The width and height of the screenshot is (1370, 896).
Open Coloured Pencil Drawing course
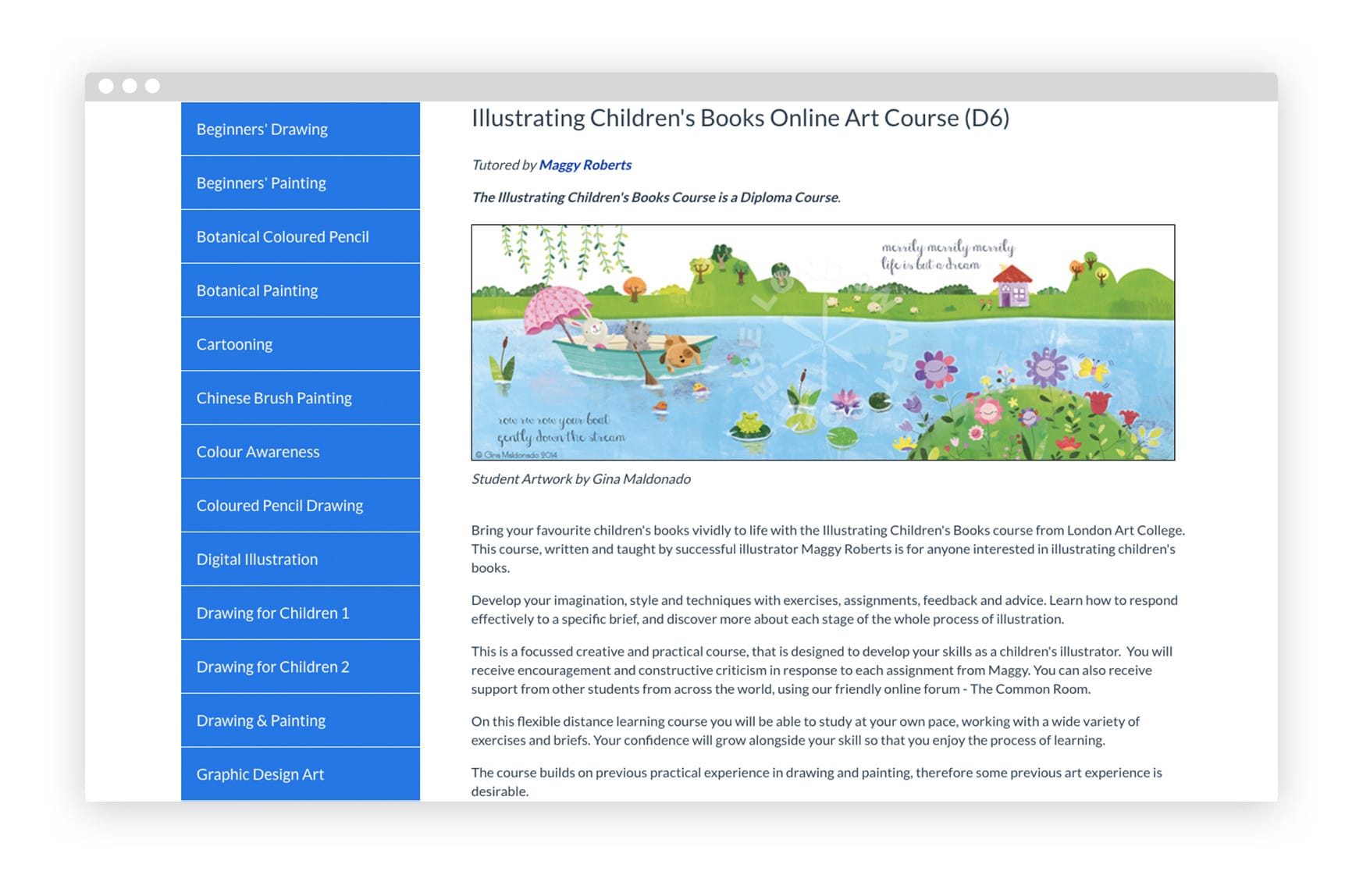point(300,506)
